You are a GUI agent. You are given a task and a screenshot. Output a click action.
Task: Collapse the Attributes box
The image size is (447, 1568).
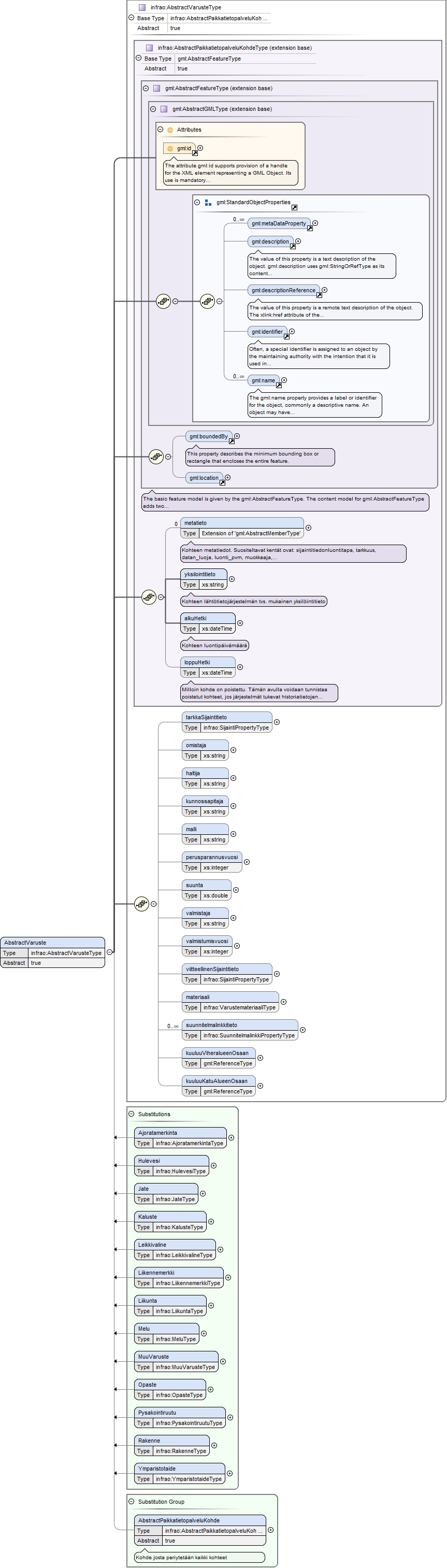pos(161,130)
